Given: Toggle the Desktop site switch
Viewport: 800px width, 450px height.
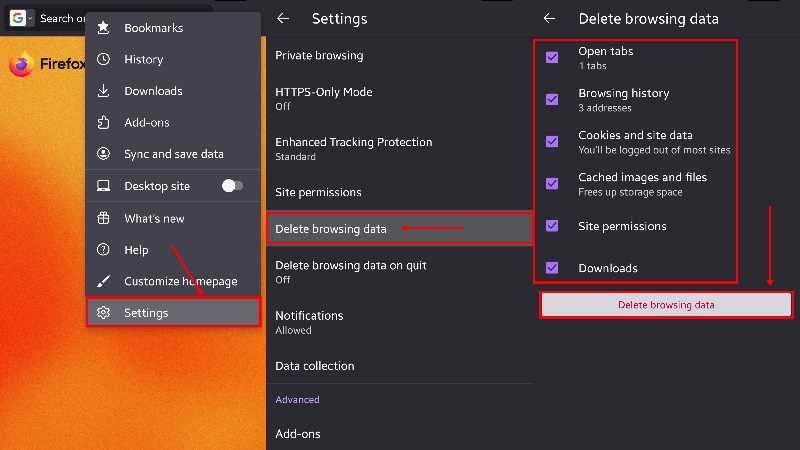Looking at the screenshot, I should 232,186.
